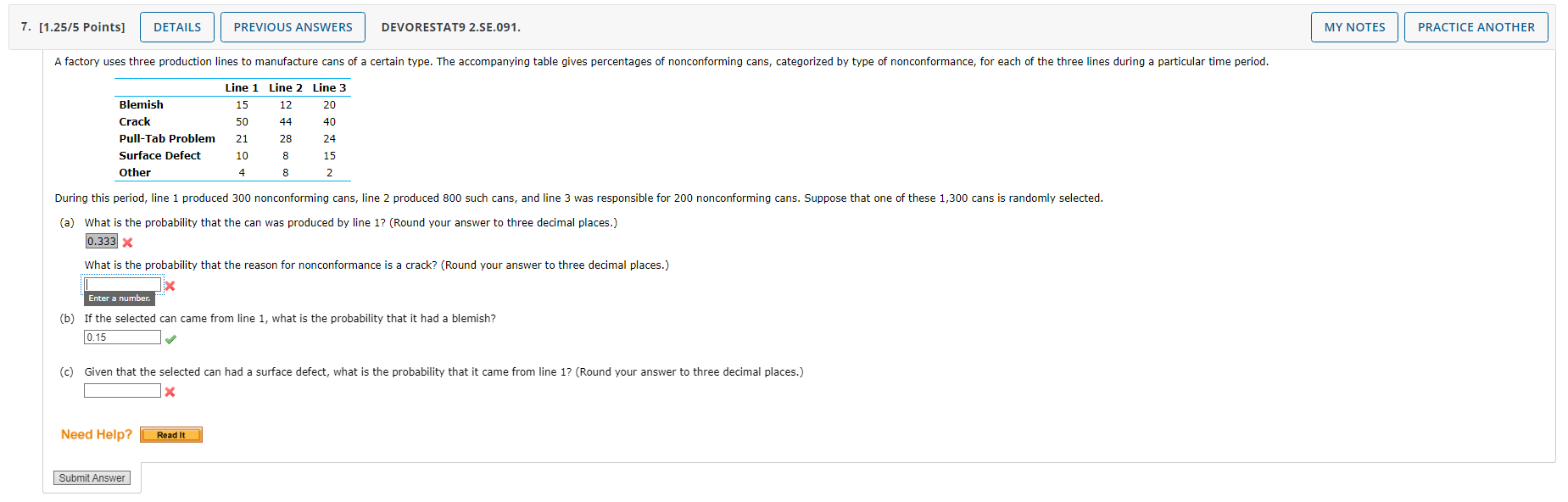
Task: Click the orange Need Help? label
Action: pos(95,434)
